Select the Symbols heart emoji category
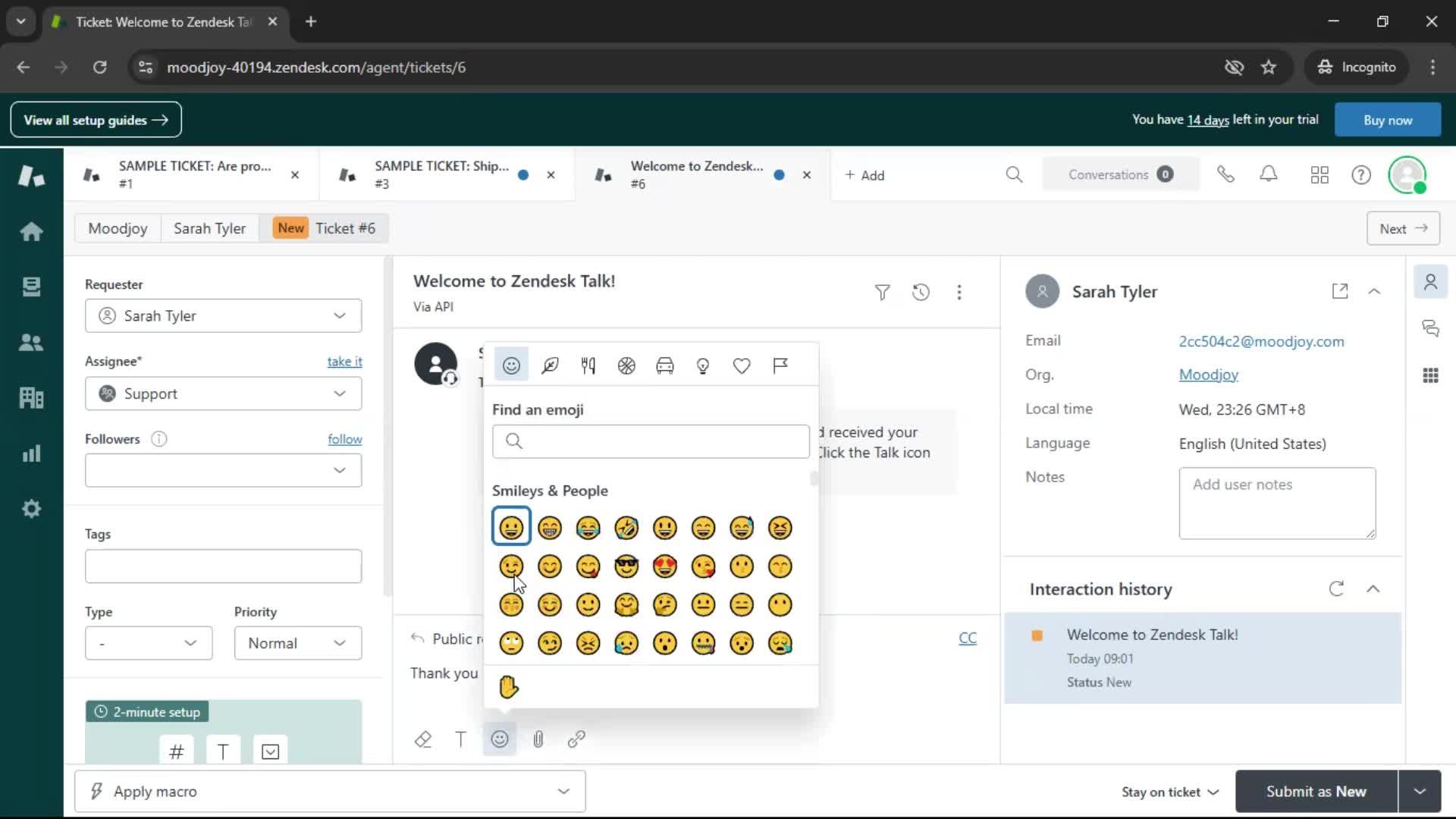The height and width of the screenshot is (819, 1456). tap(742, 366)
